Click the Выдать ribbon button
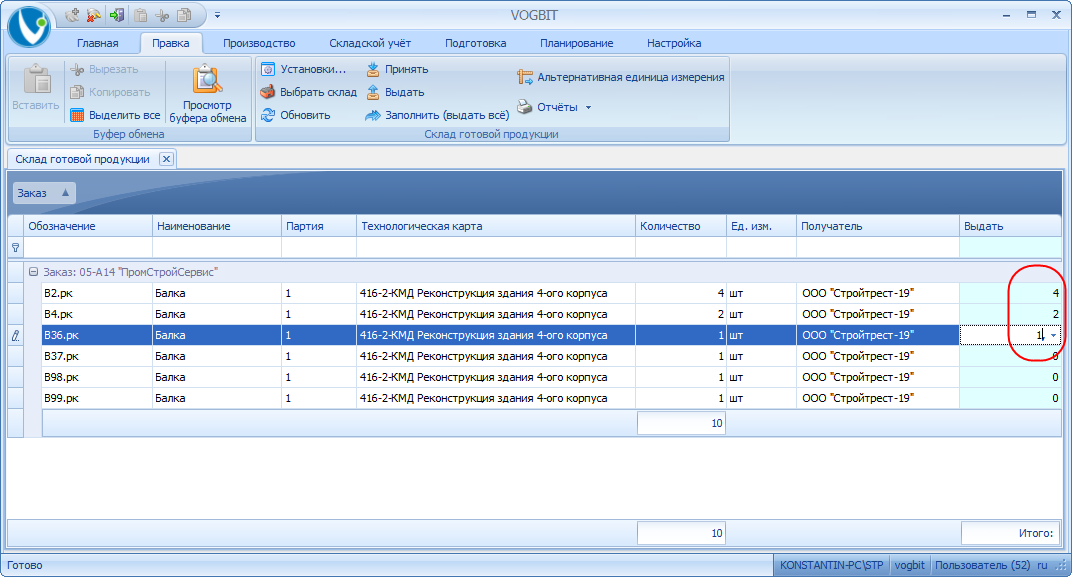The width and height of the screenshot is (1072, 577). pyautogui.click(x=395, y=92)
